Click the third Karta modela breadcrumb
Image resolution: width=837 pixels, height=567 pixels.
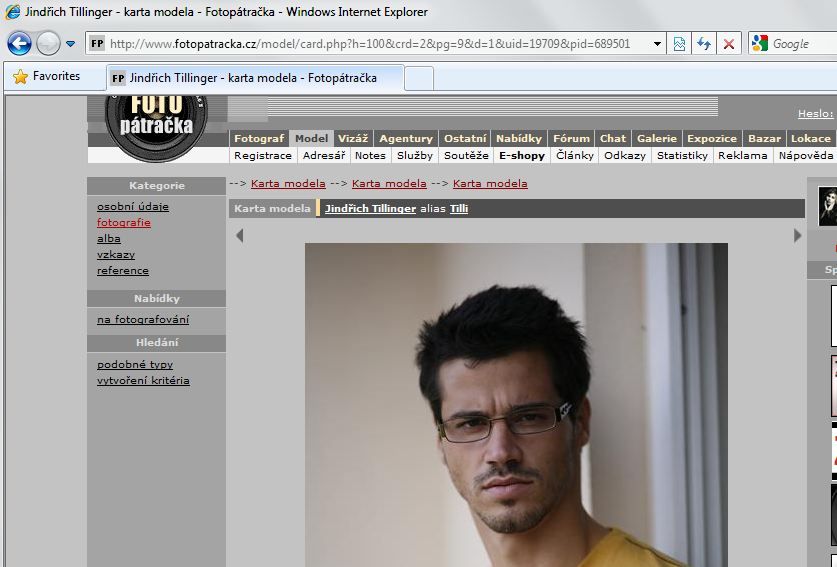pyautogui.click(x=490, y=184)
